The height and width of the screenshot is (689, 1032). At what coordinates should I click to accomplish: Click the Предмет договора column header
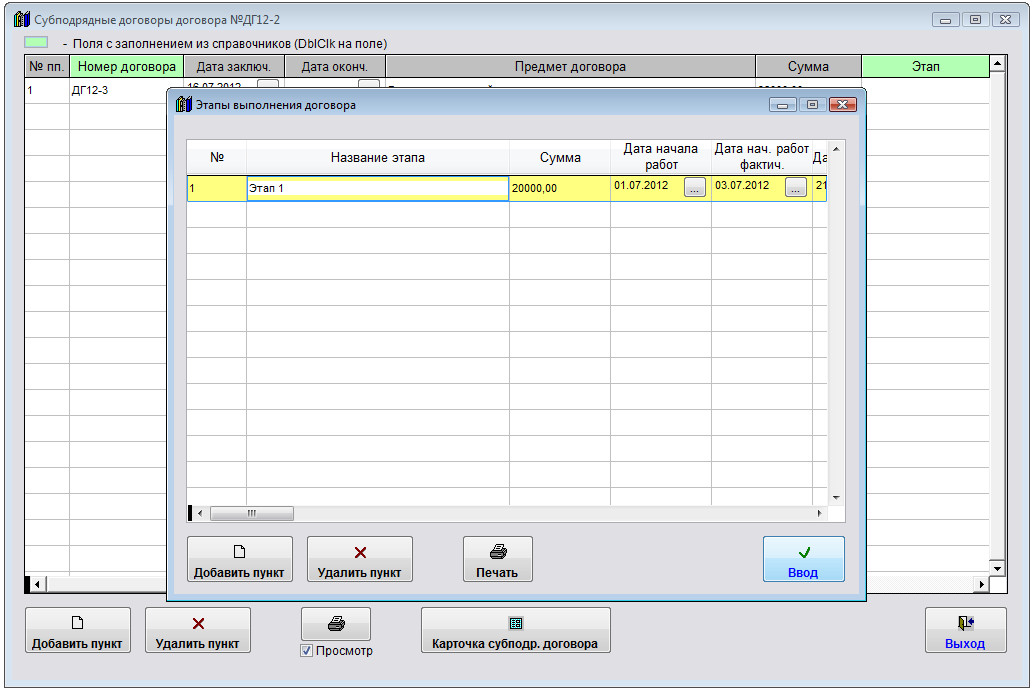(570, 66)
